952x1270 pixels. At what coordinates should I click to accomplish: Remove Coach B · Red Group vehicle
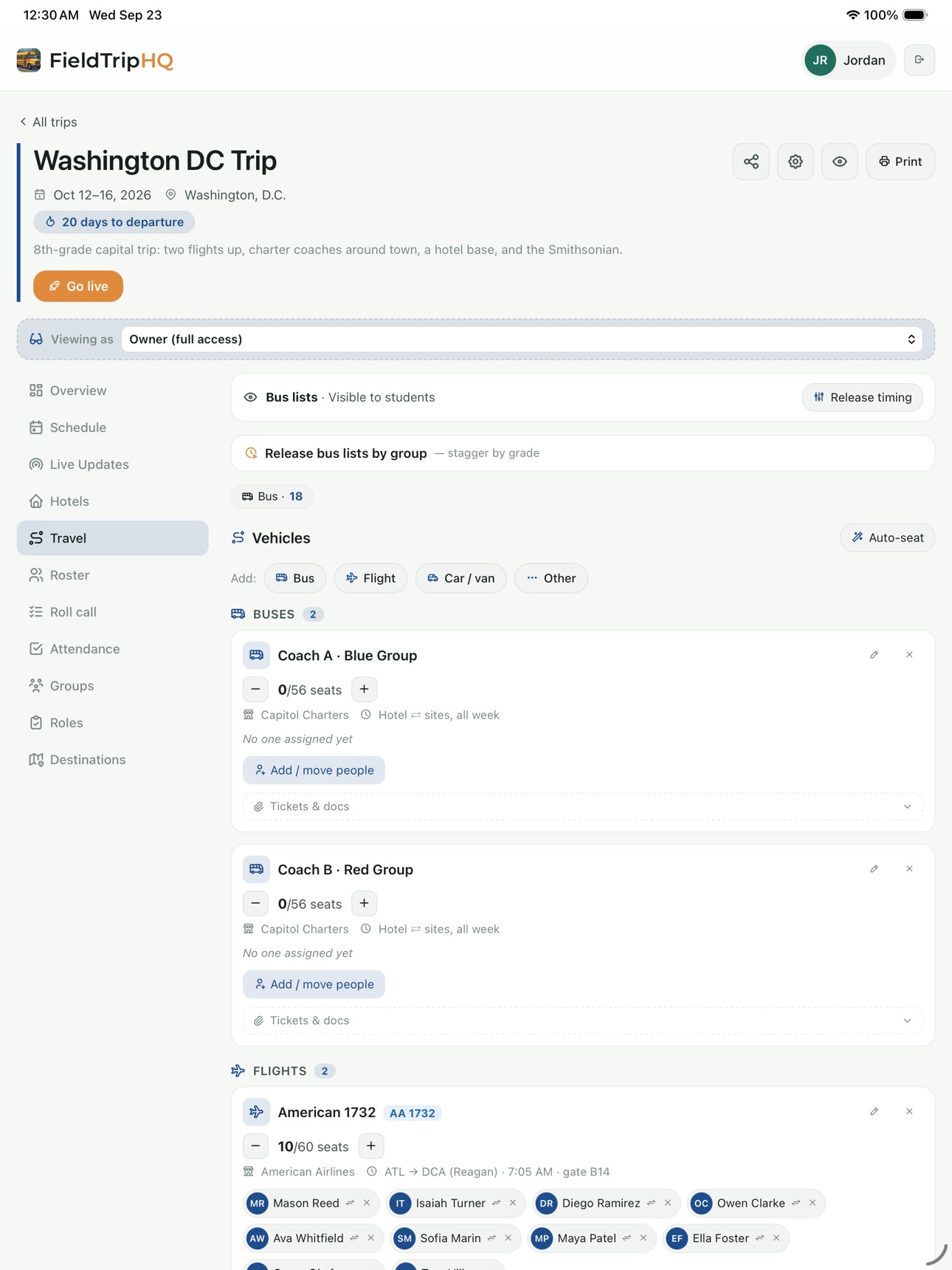pyautogui.click(x=910, y=869)
